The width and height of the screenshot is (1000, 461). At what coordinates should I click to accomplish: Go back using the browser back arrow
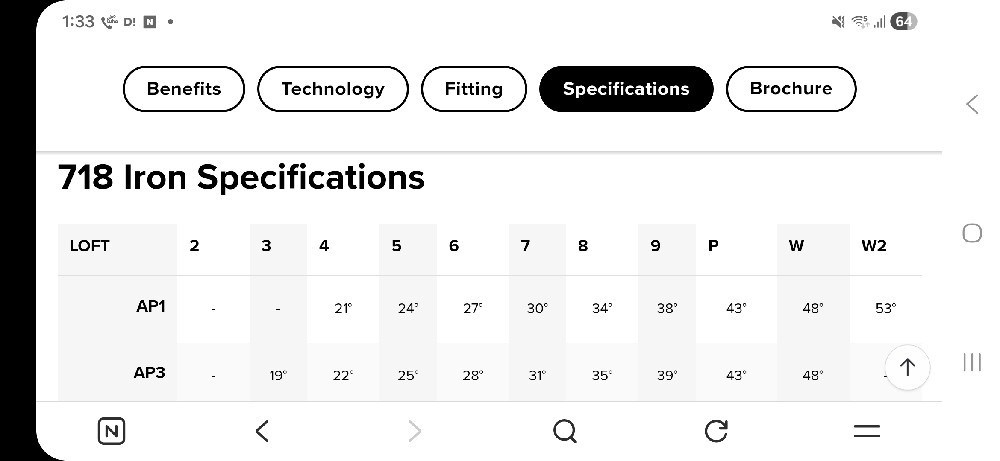click(x=262, y=432)
